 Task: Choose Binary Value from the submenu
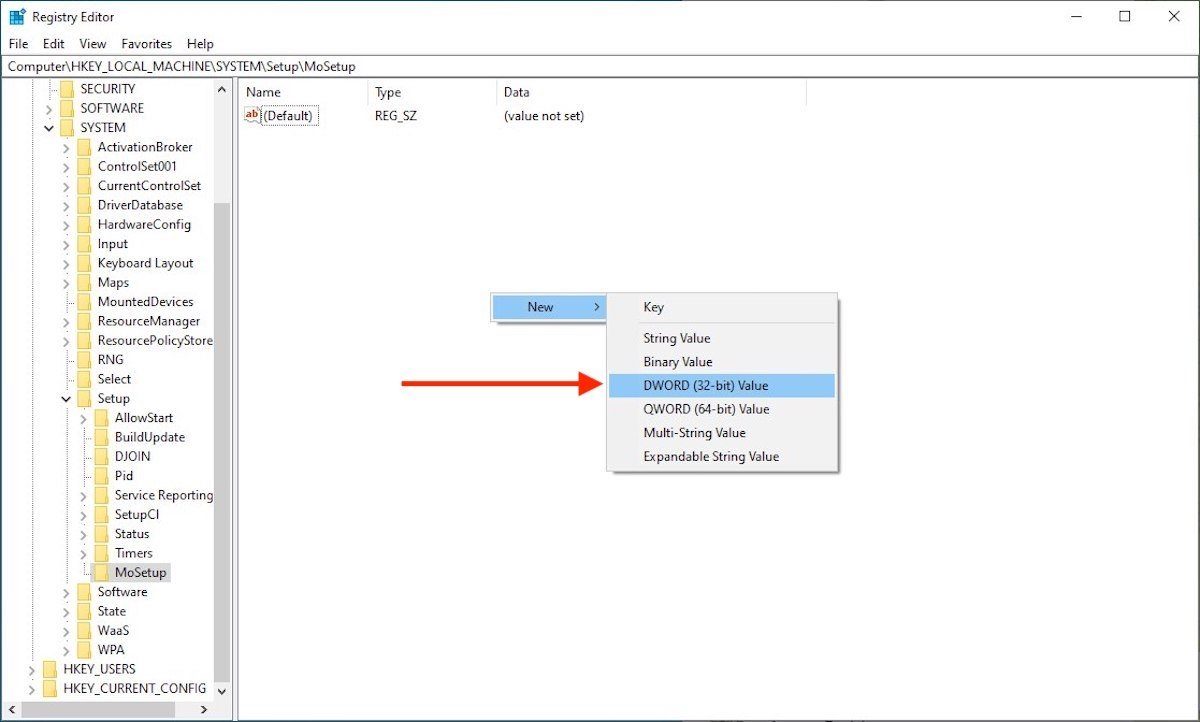tap(722, 362)
